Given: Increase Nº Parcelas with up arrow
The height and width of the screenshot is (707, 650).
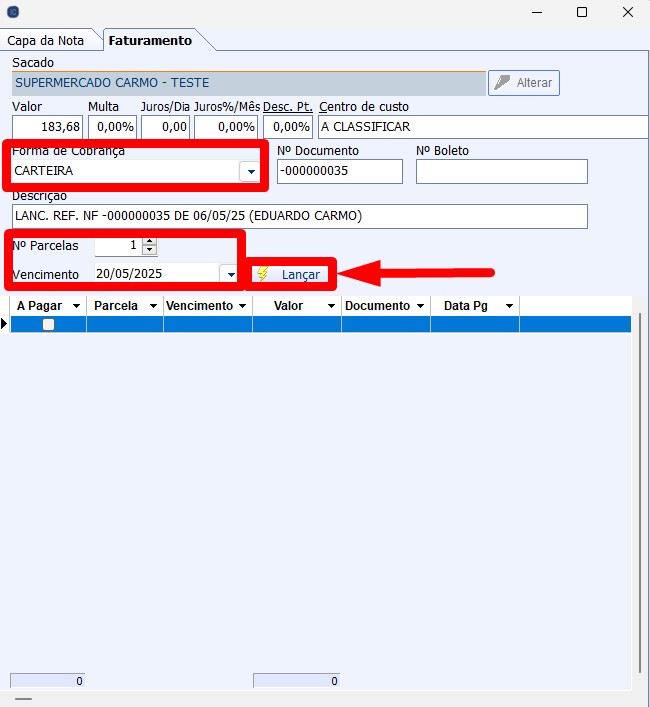Looking at the screenshot, I should pos(149,242).
